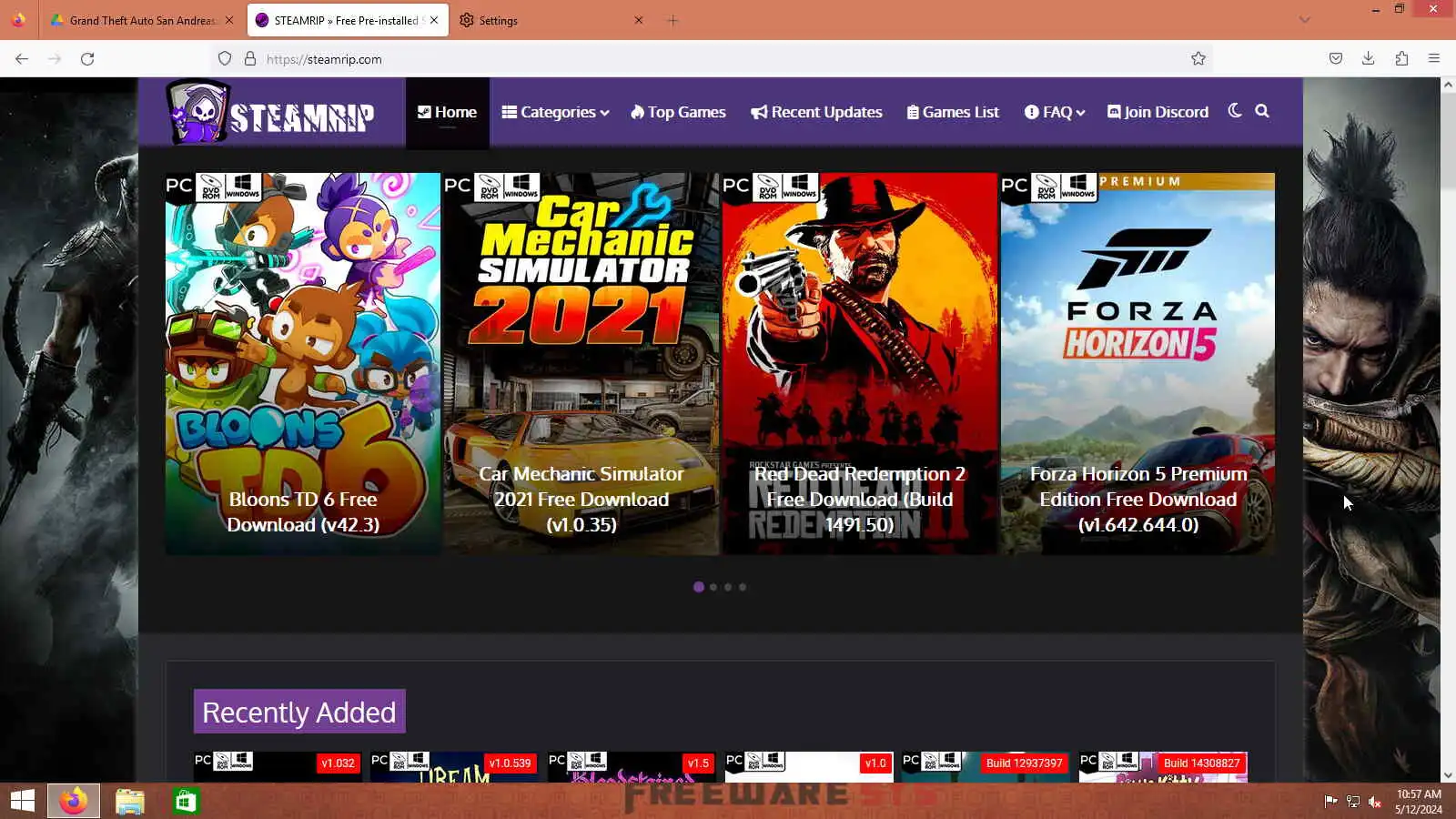Select the STEAMRIP Free Pre-installed tab
Screen dimensions: 1456x819
coord(348,20)
